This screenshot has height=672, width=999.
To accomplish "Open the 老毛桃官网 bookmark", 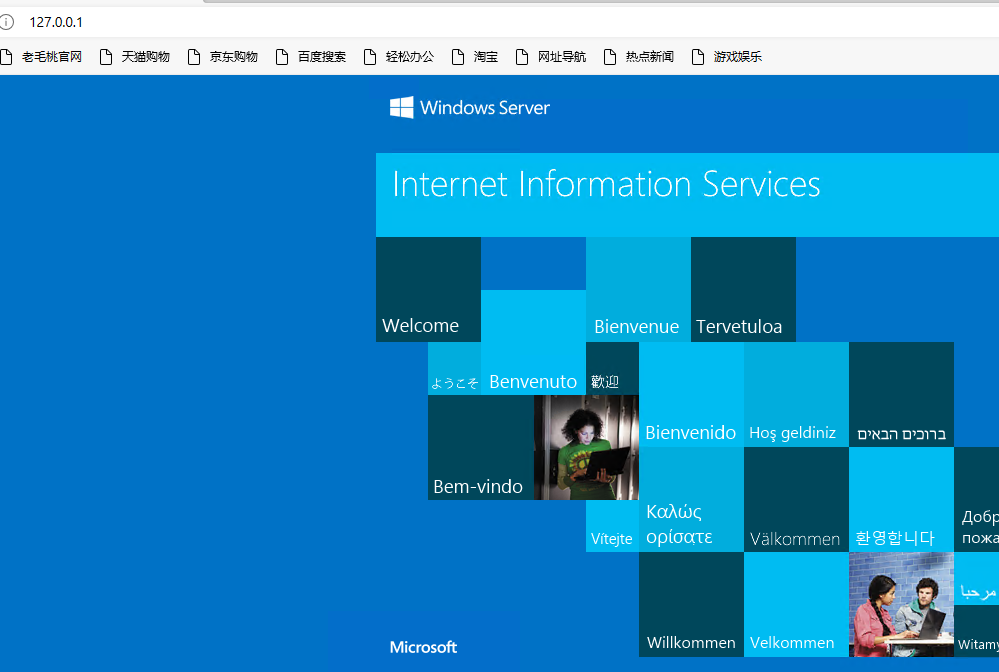I will click(42, 57).
